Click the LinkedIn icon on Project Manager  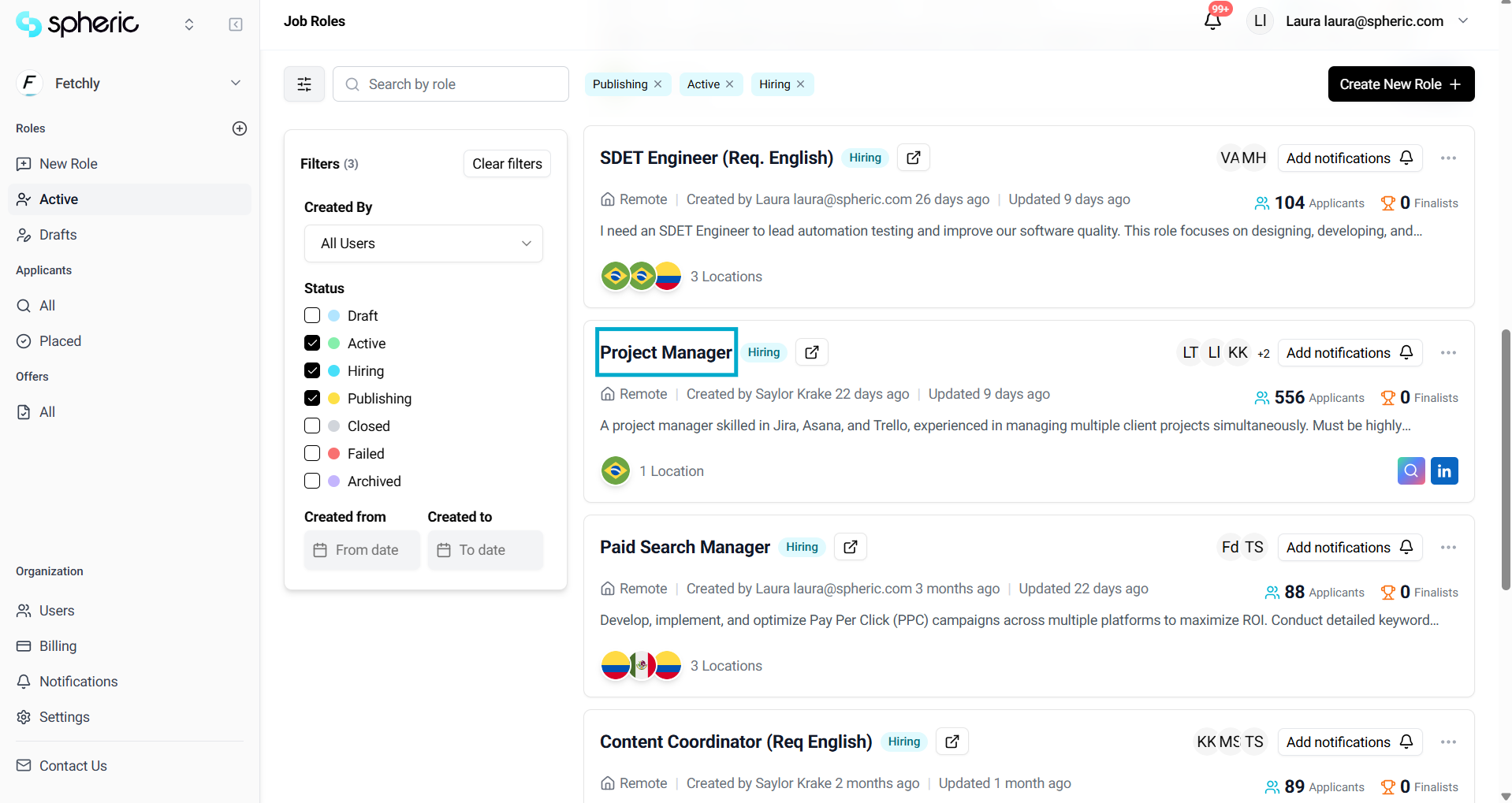point(1444,471)
